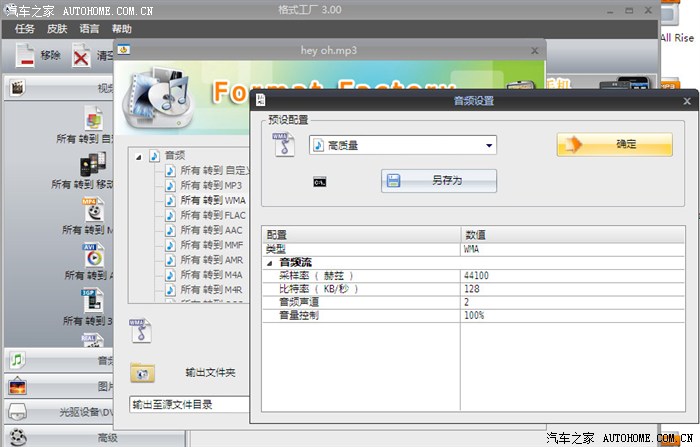Collapse the 音频 tree node

point(139,156)
